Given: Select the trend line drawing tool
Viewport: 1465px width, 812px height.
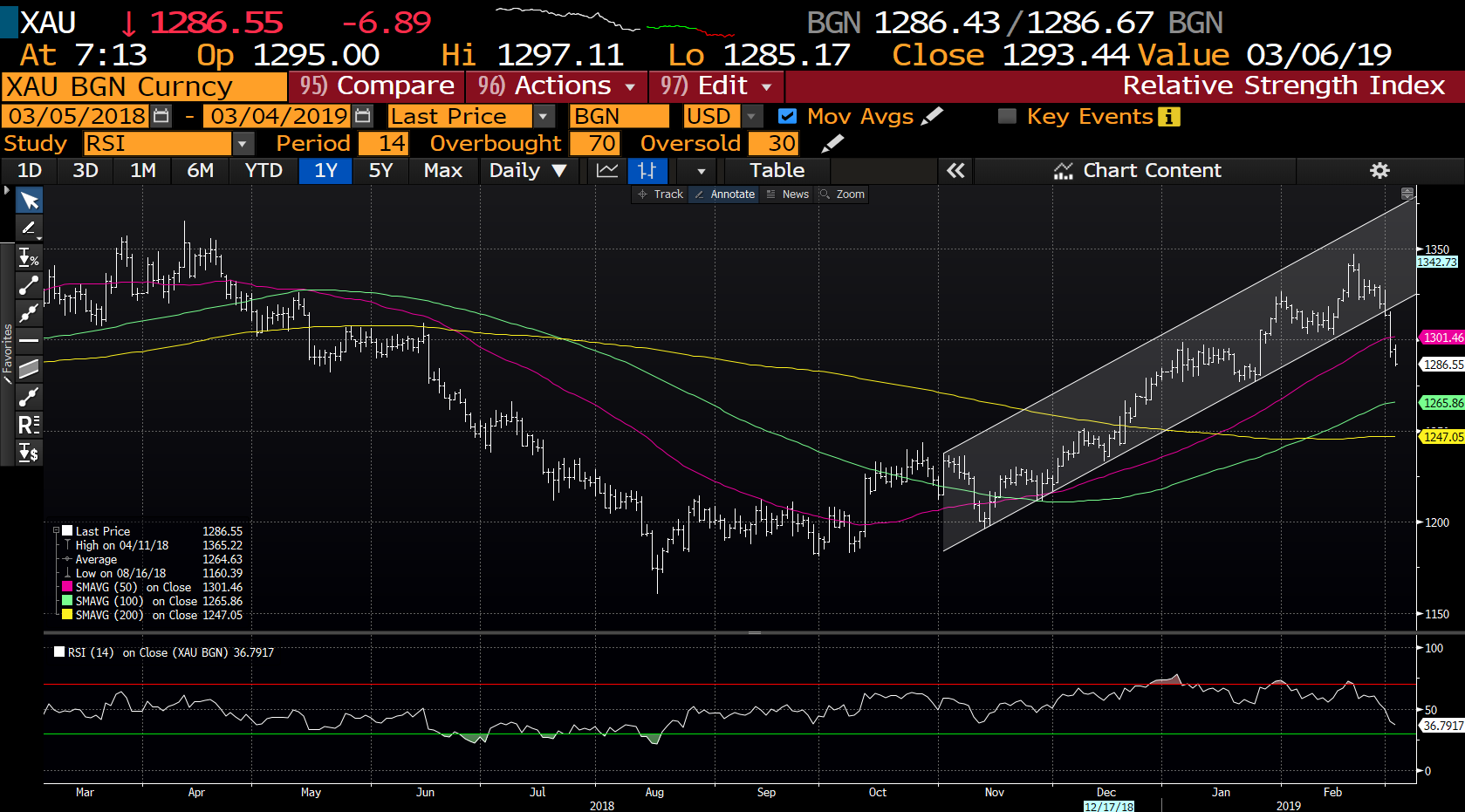Looking at the screenshot, I should tap(29, 284).
